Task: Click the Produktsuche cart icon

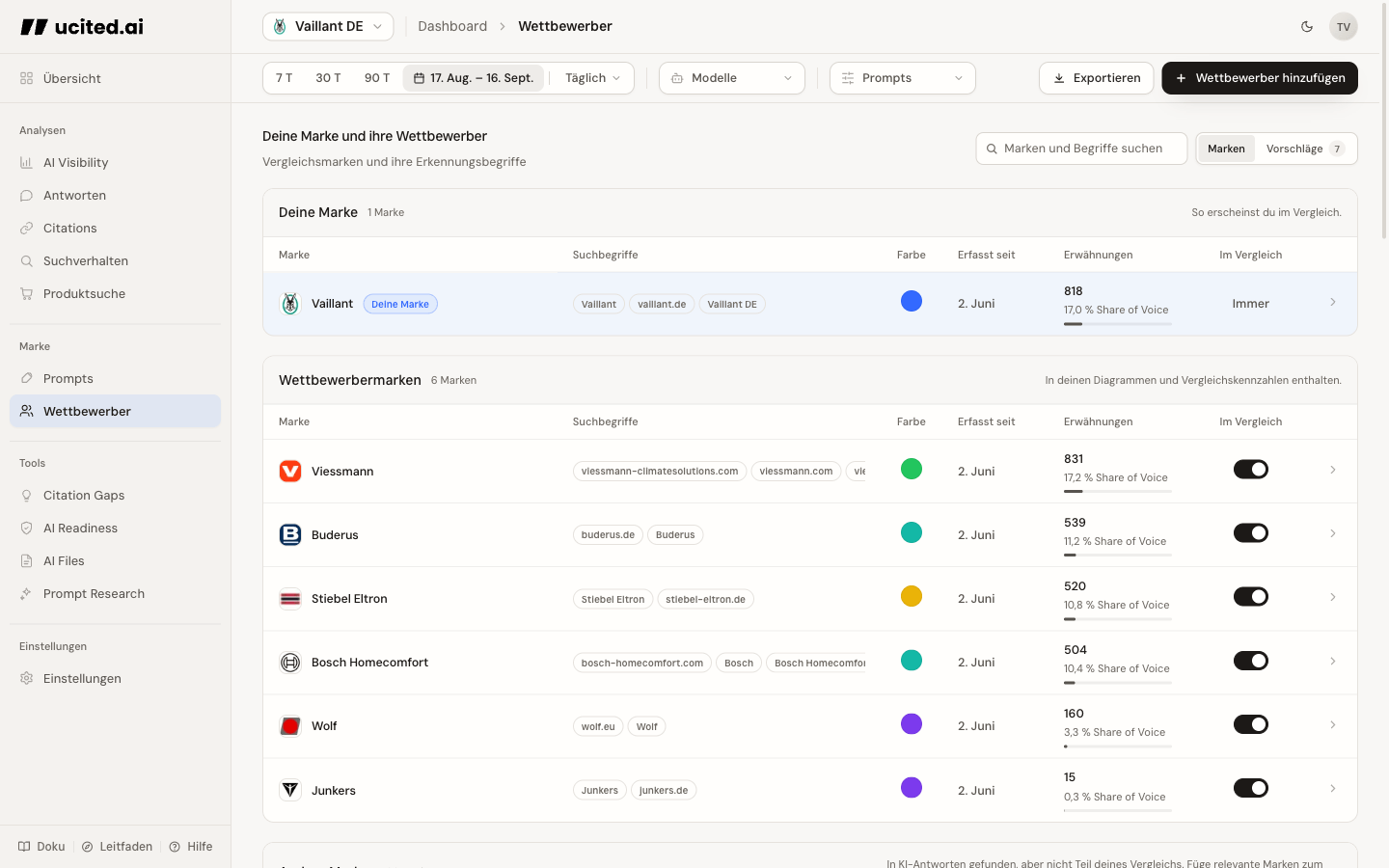Action: point(26,294)
